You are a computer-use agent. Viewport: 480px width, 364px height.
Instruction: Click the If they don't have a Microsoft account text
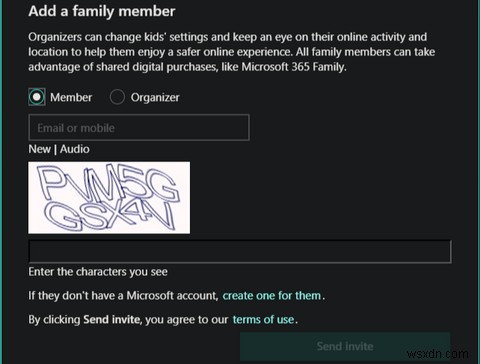123,295
